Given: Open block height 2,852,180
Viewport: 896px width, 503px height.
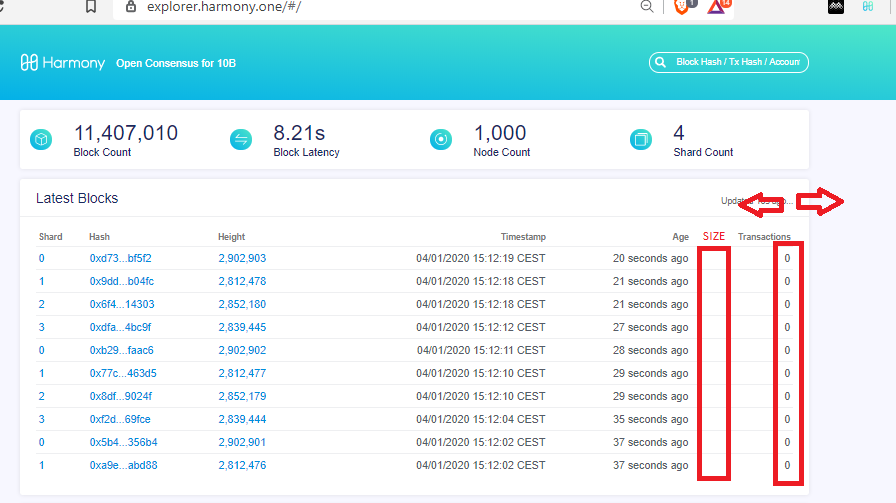Looking at the screenshot, I should pyautogui.click(x=242, y=304).
